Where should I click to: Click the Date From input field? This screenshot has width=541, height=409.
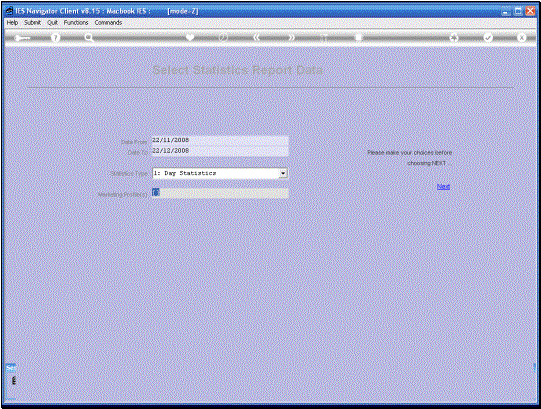pos(220,140)
